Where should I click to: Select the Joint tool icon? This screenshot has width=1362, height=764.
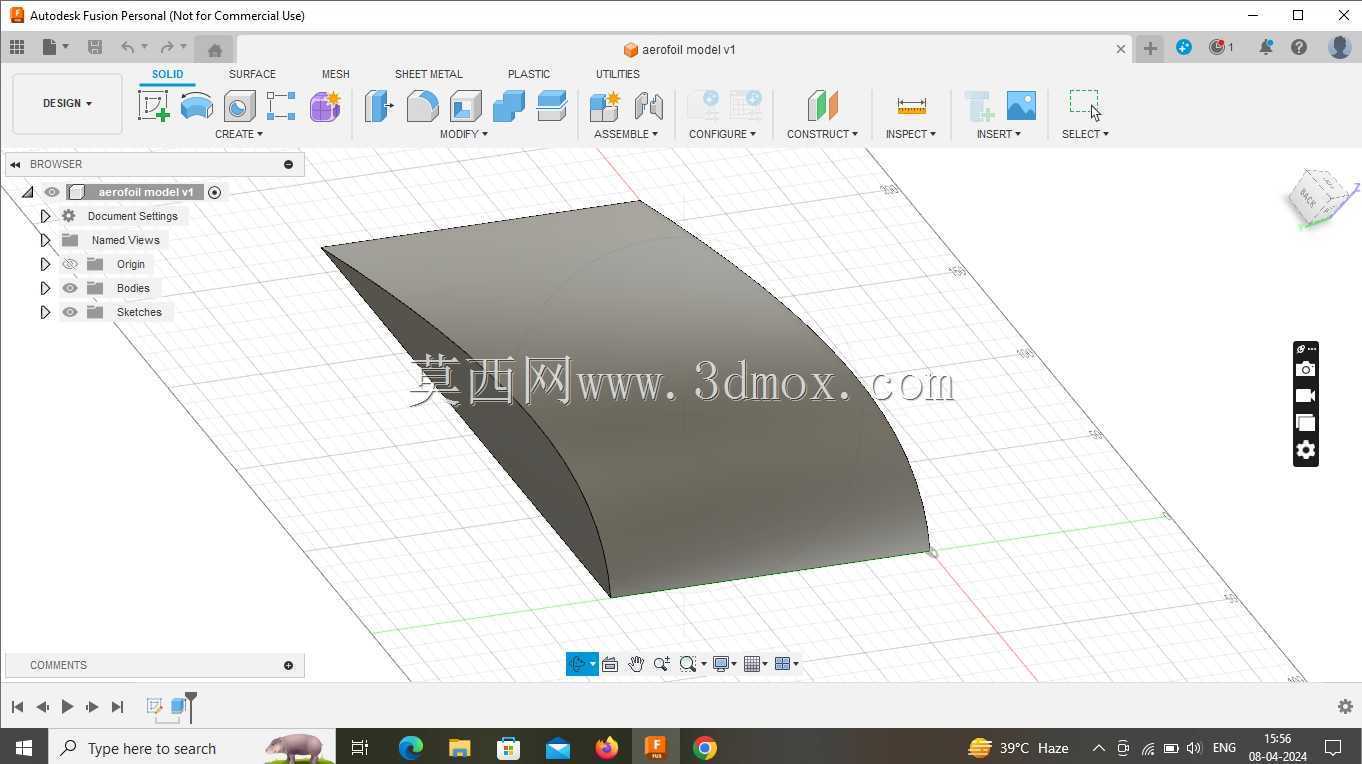pos(648,106)
